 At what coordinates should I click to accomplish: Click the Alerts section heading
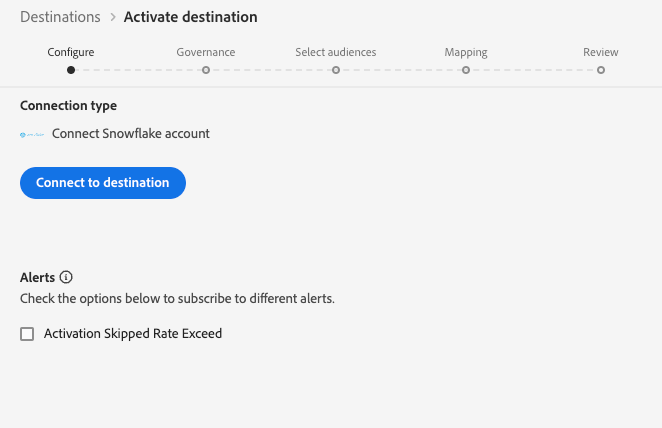pos(37,277)
